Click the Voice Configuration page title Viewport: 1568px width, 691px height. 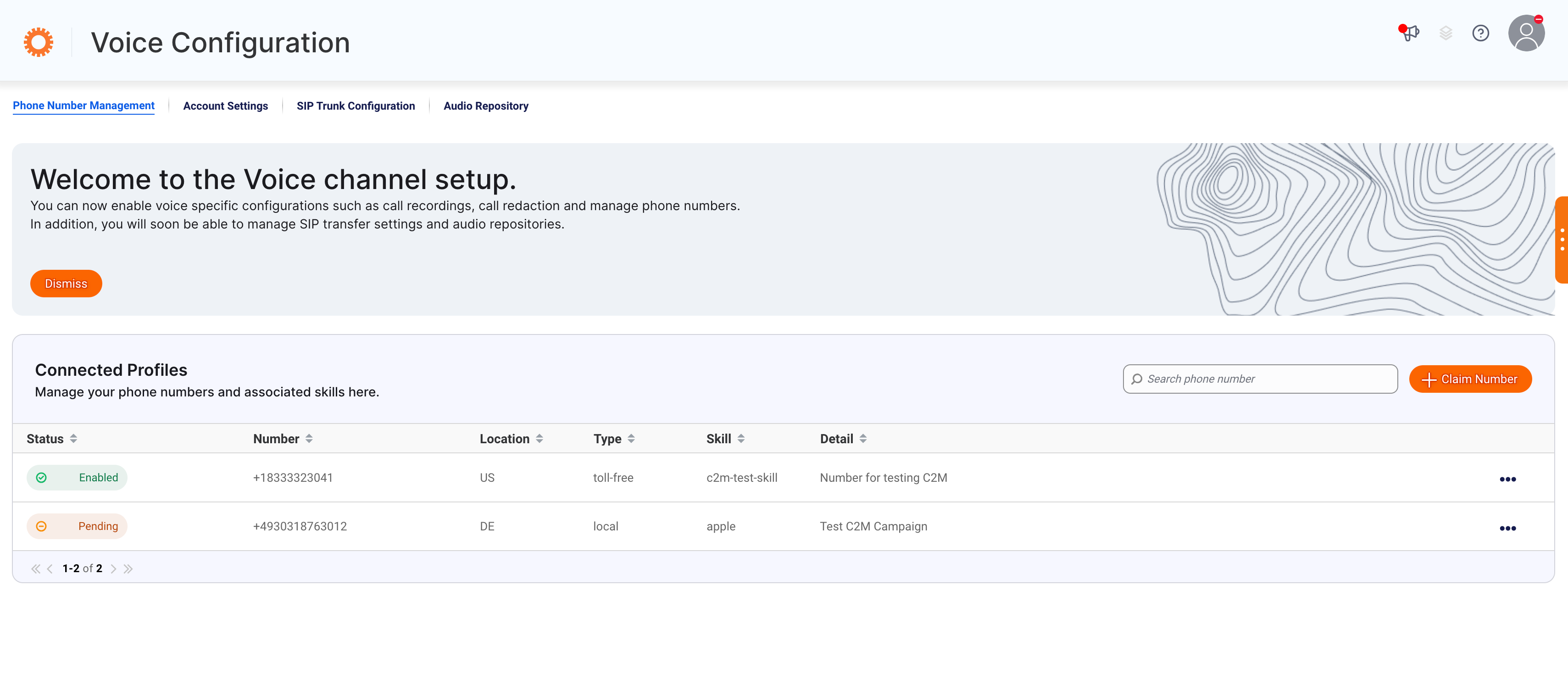tap(220, 43)
